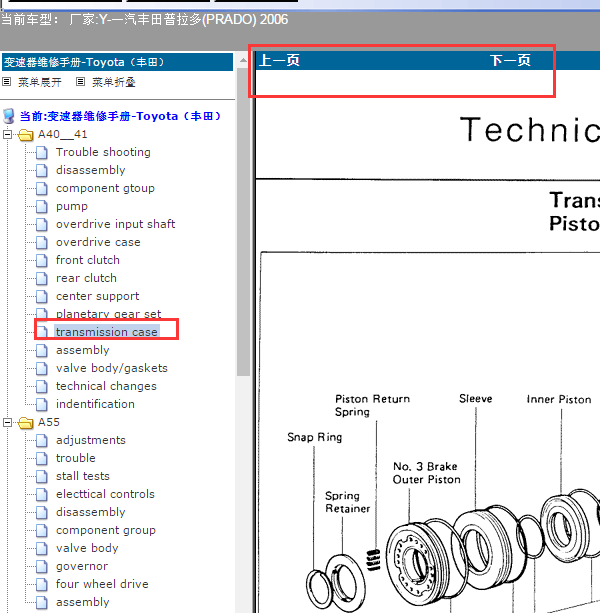This screenshot has width=600, height=613.
Task: Open assembly under A40__41
Action: click(83, 350)
